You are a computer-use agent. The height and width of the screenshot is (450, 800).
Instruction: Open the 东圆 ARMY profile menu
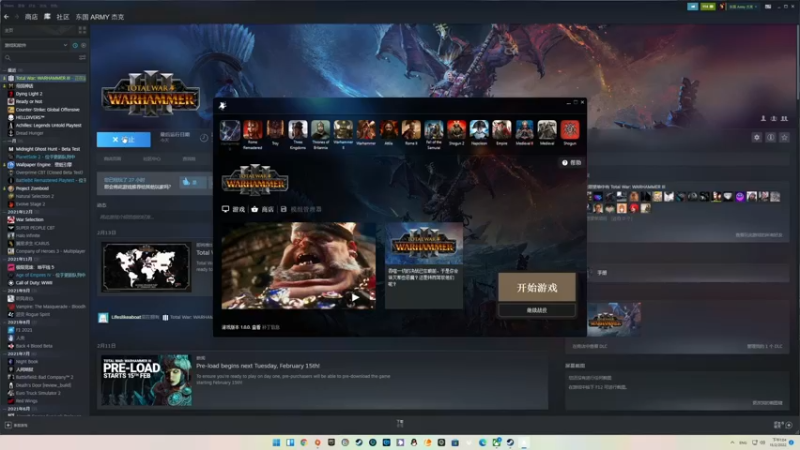coord(100,17)
